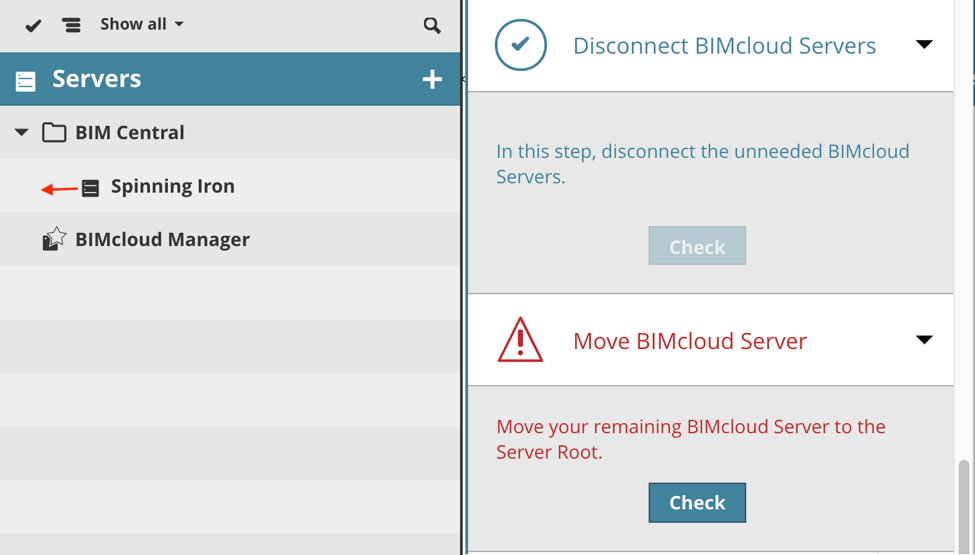
Task: Collapse the BIM Central folder tree
Action: tap(21, 132)
